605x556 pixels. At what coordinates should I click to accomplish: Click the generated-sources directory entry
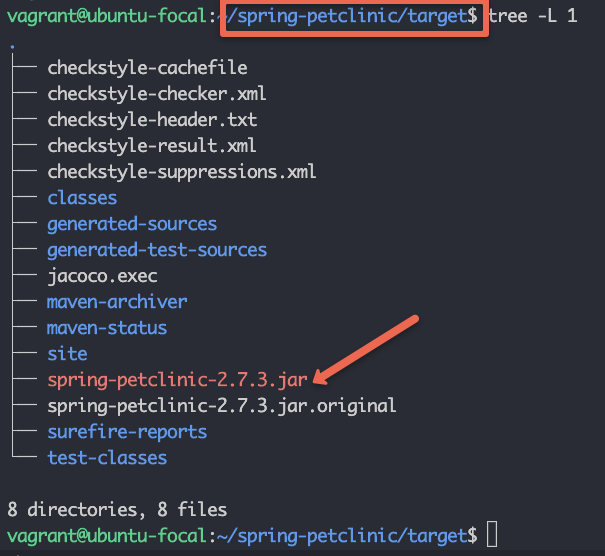pos(132,224)
